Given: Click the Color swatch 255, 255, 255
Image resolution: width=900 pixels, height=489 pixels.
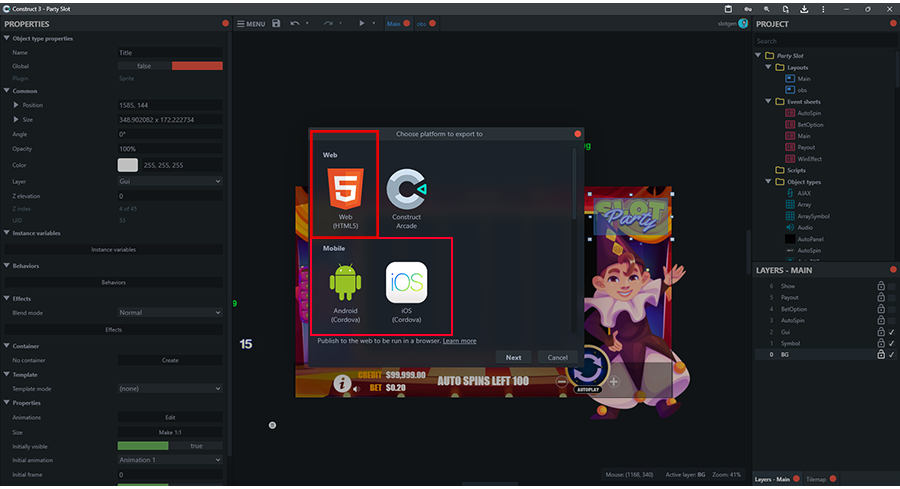Looking at the screenshot, I should click(127, 165).
